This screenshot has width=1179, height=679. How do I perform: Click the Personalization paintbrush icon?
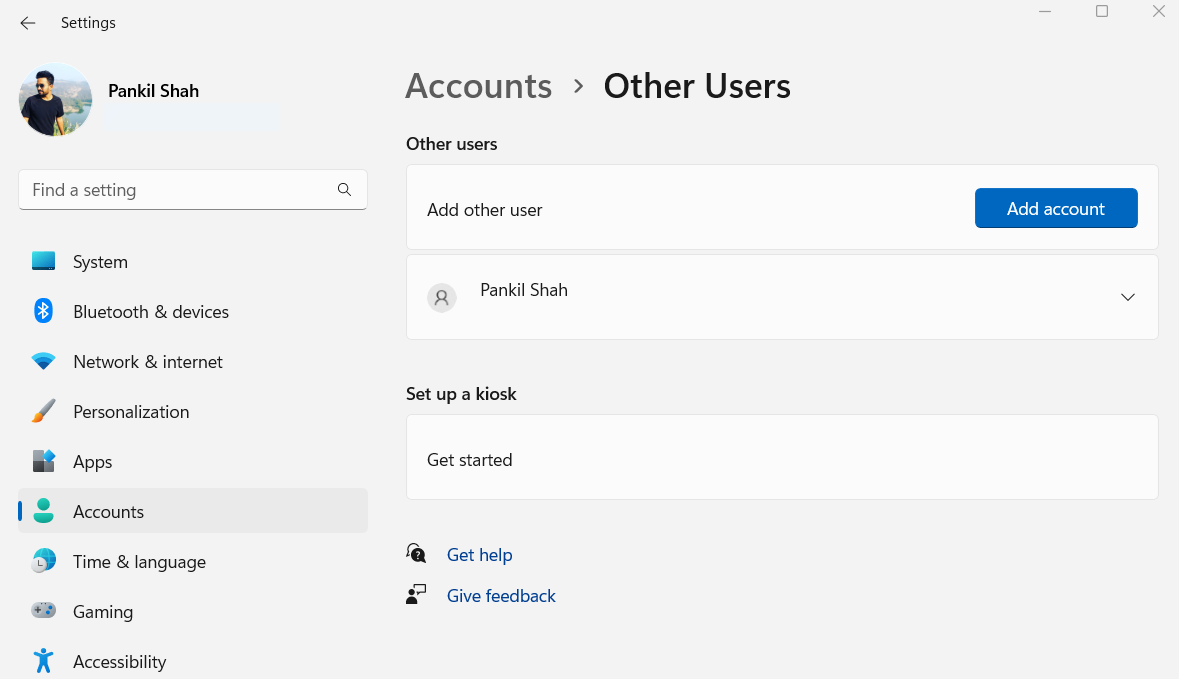point(44,411)
